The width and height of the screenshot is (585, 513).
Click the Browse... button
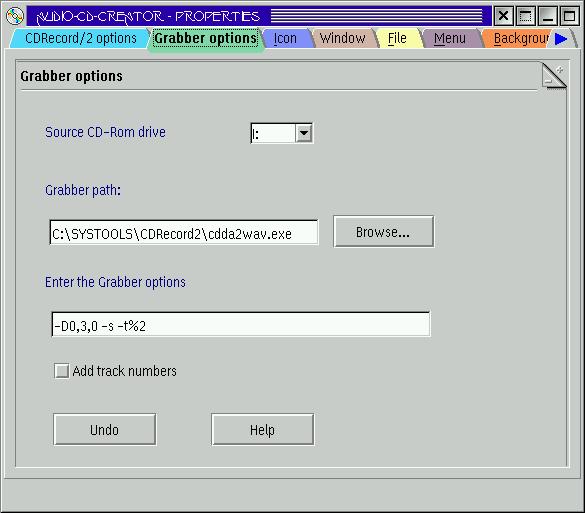pyautogui.click(x=384, y=231)
